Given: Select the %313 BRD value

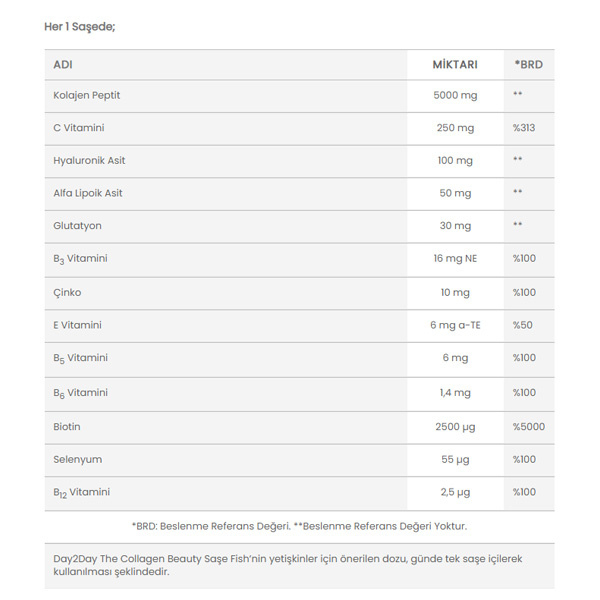Looking at the screenshot, I should pos(524,128).
